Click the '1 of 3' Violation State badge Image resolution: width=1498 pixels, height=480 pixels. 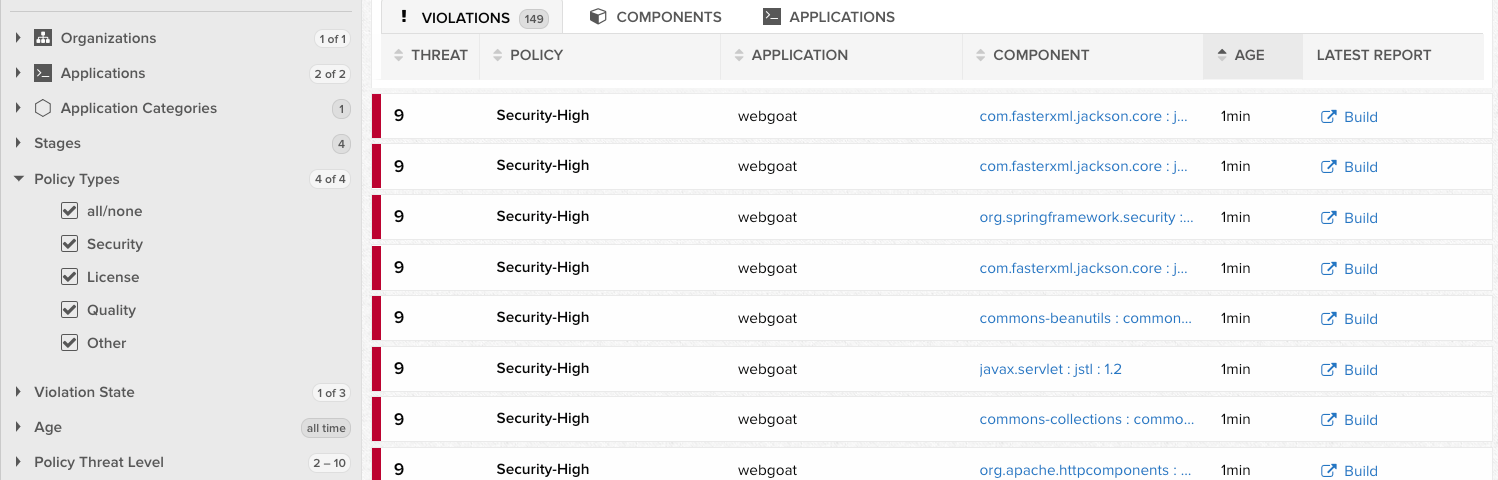click(x=331, y=393)
